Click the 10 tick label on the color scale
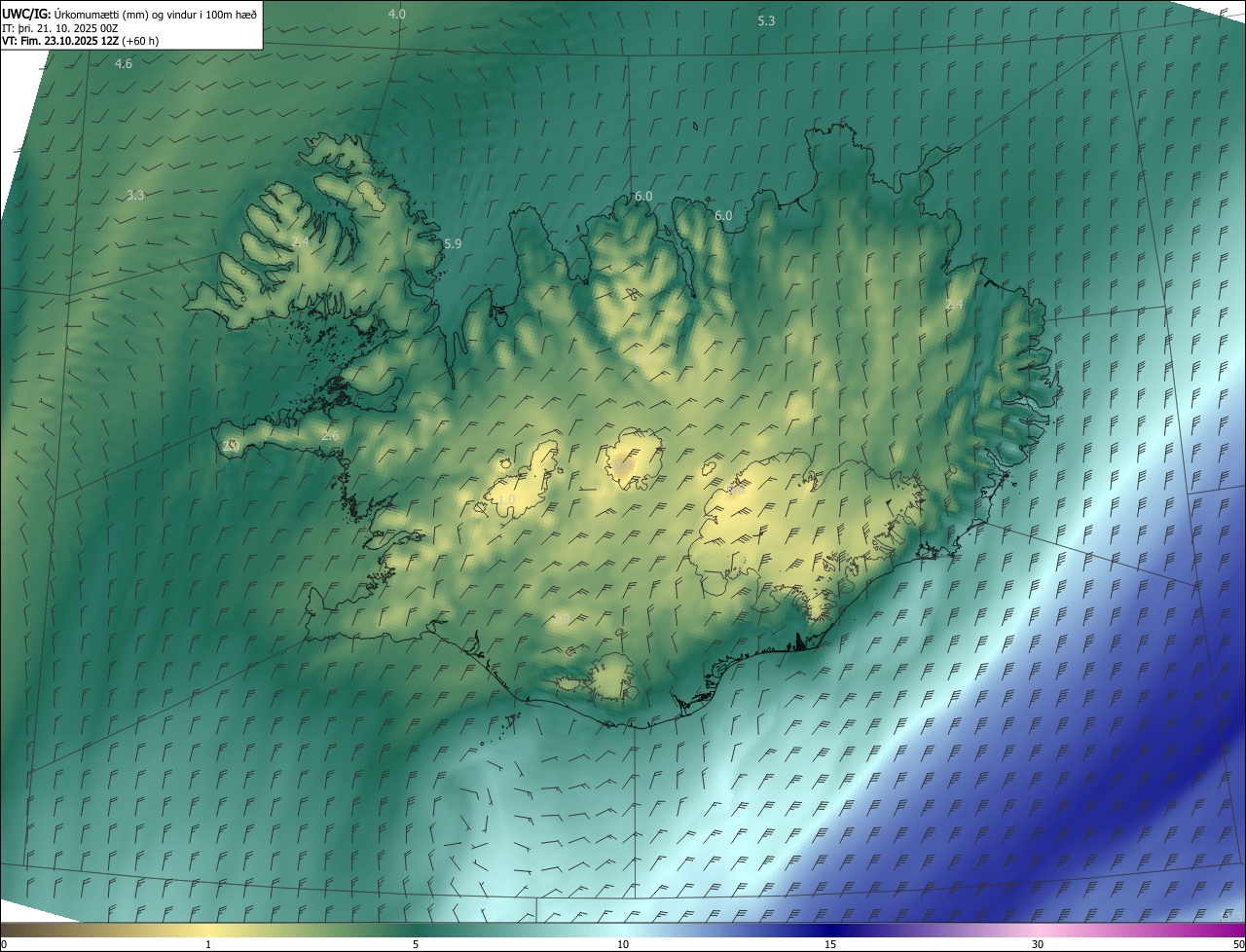This screenshot has width=1246, height=952. pos(623,944)
